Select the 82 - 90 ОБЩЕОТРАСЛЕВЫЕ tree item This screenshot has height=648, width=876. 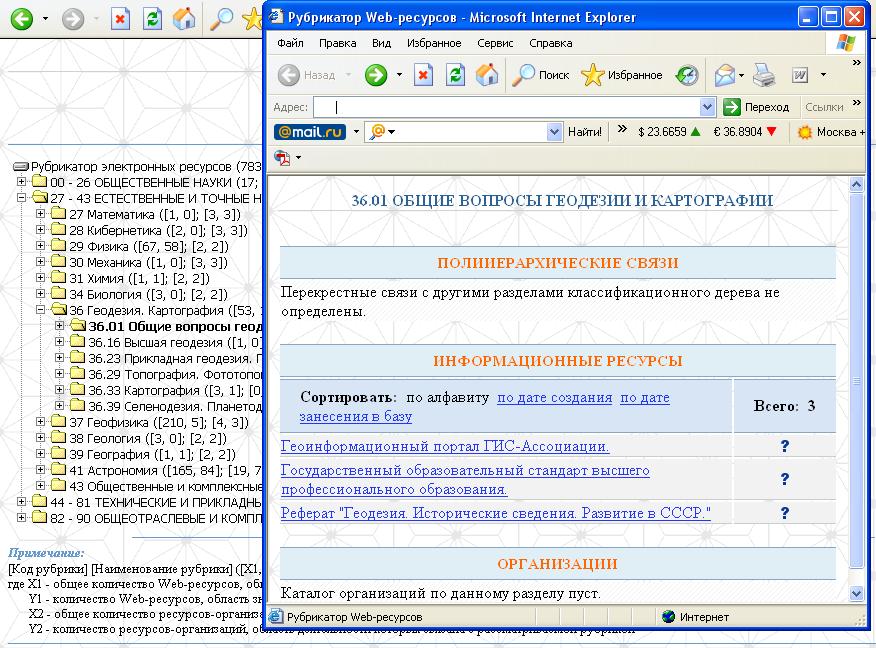click(156, 518)
